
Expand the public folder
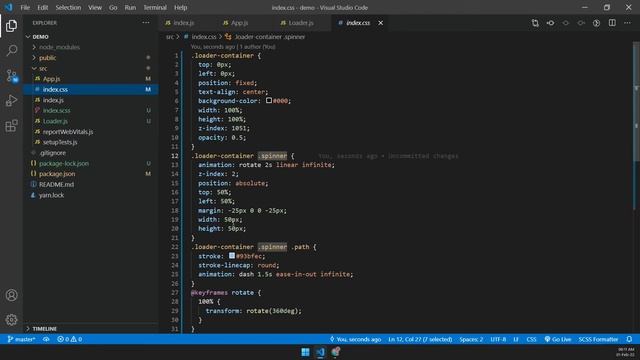[x=48, y=58]
